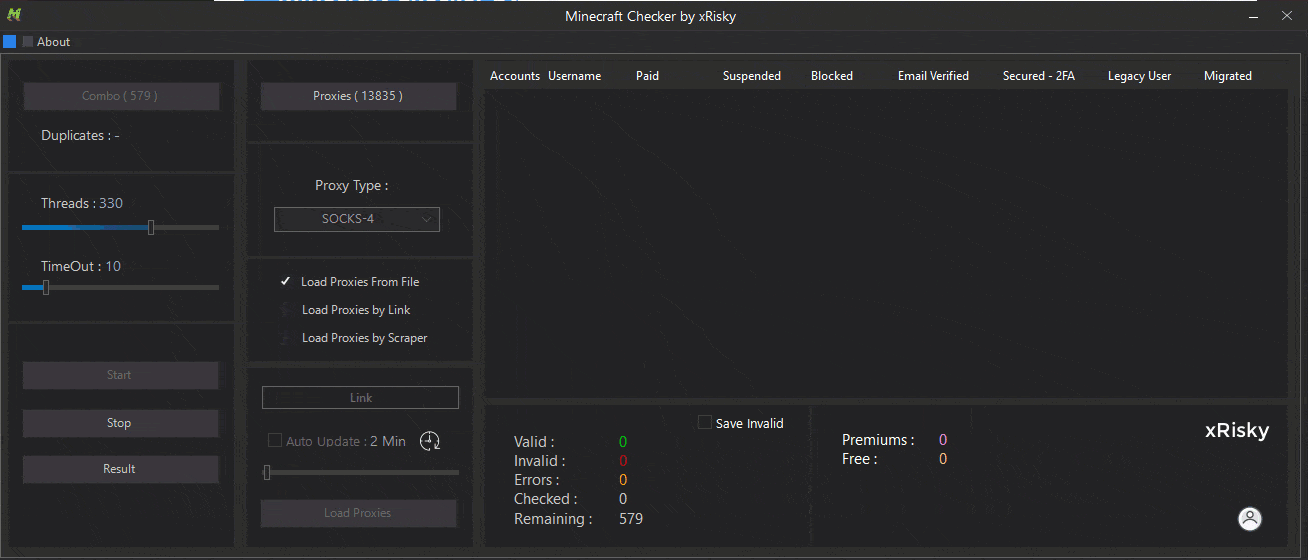
Task: Click the Stop button
Action: [120, 423]
